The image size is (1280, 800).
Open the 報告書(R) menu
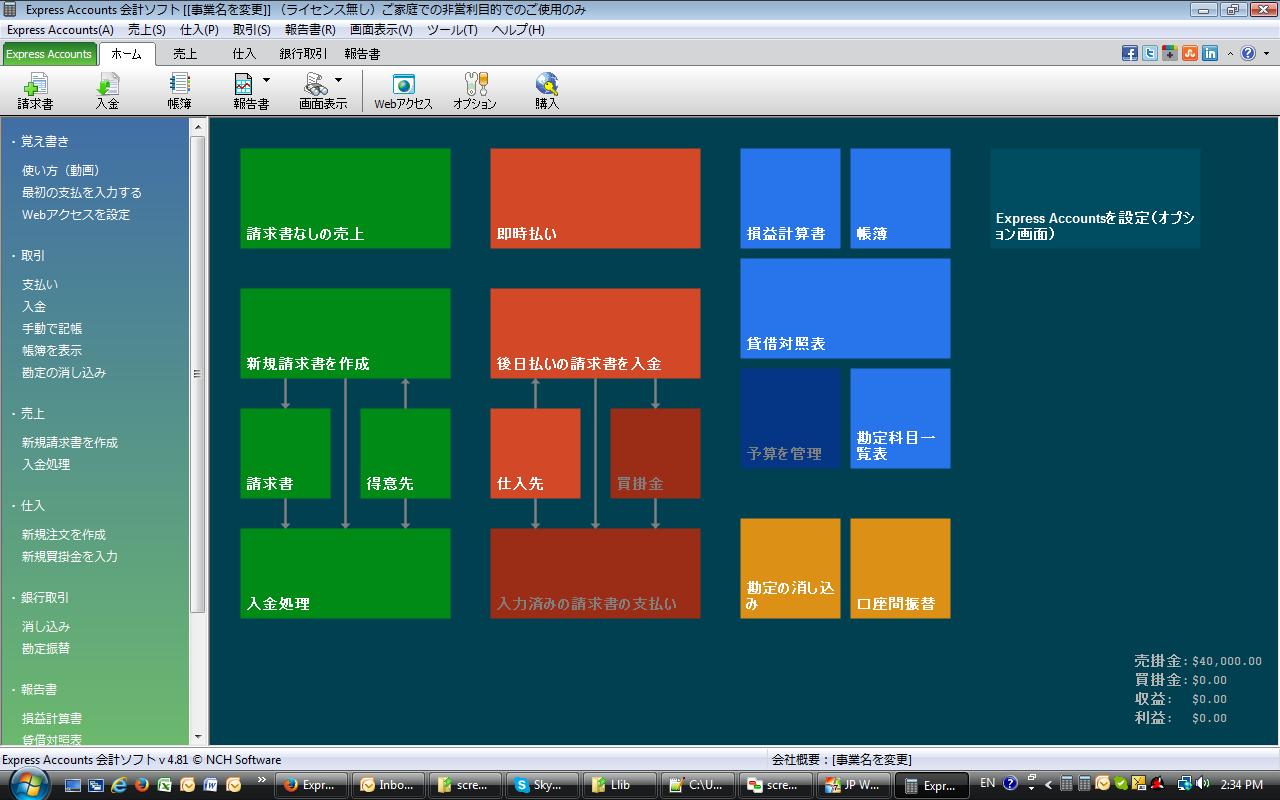click(x=310, y=30)
